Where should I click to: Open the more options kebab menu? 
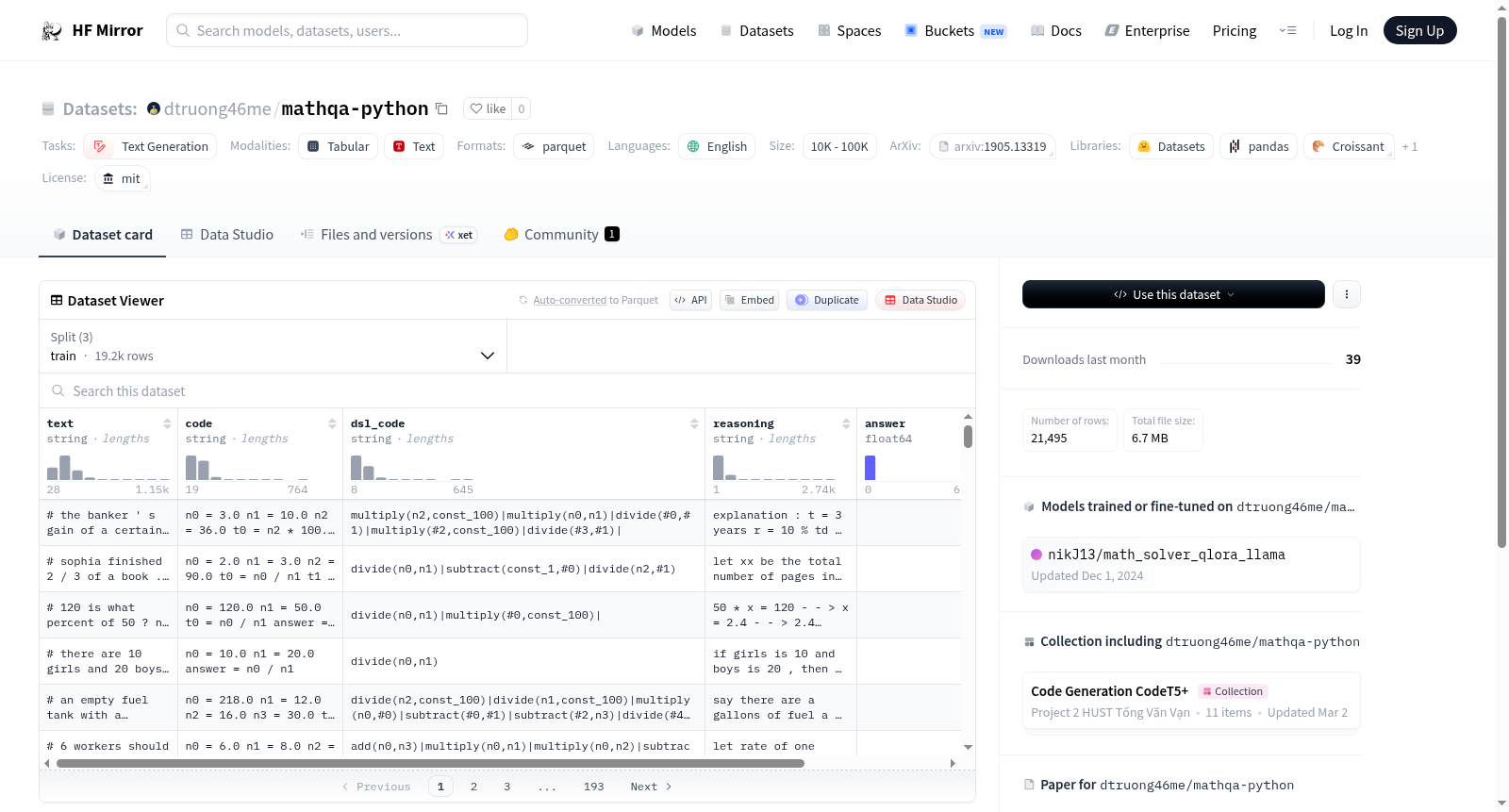click(x=1346, y=294)
